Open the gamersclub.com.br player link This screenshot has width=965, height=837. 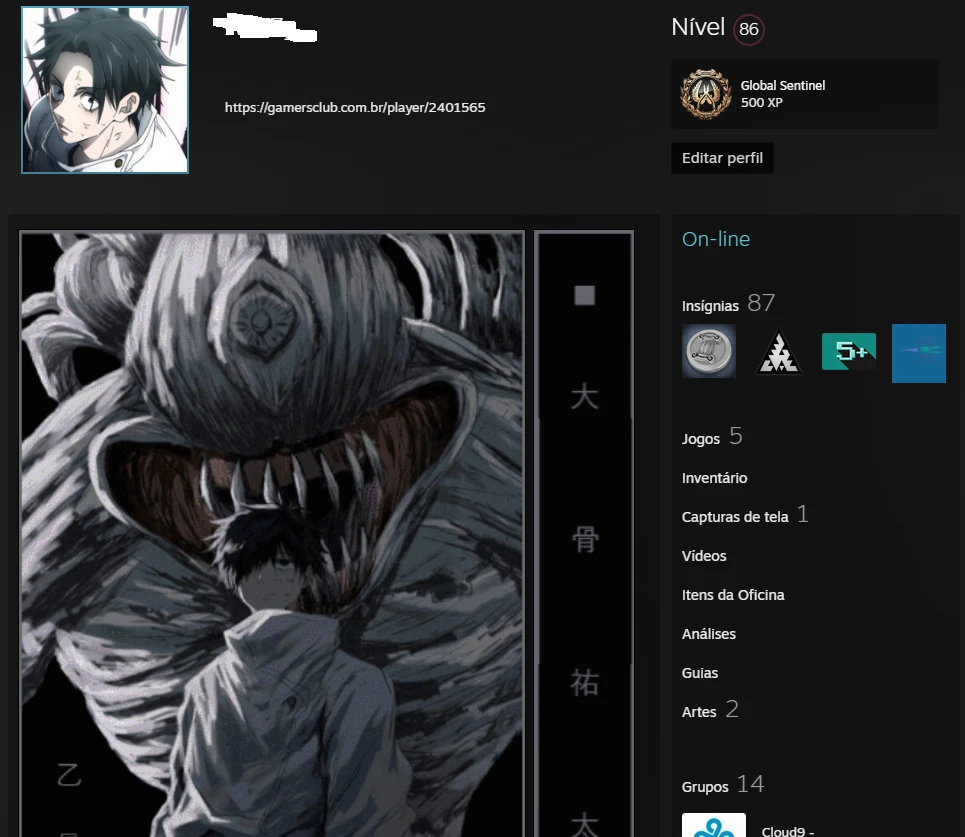[355, 107]
